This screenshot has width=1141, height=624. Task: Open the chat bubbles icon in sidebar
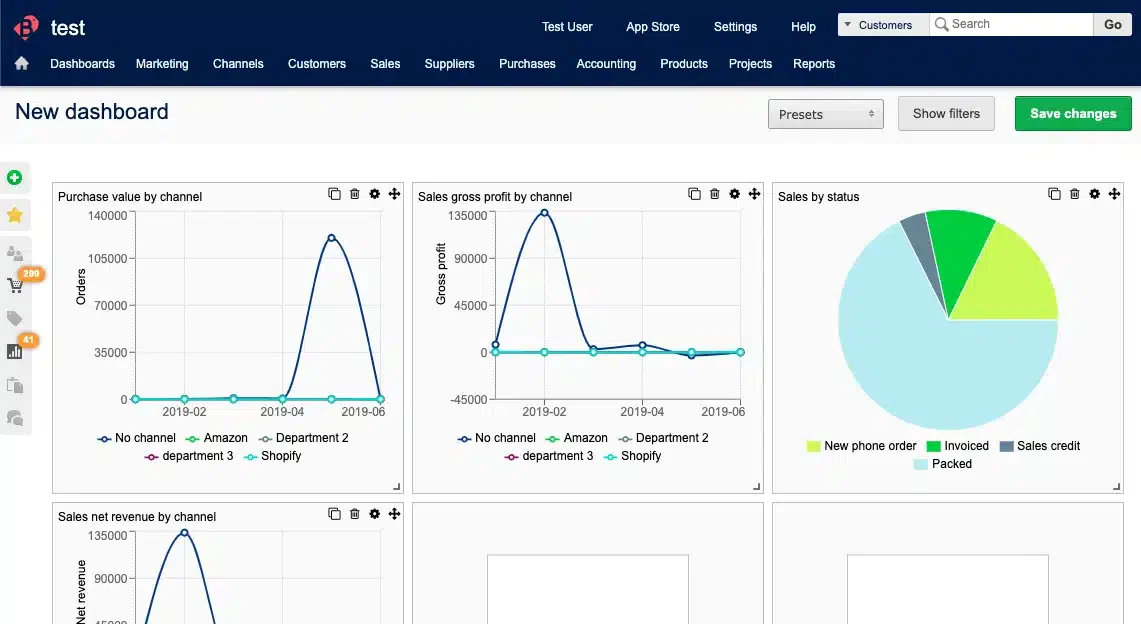point(15,418)
